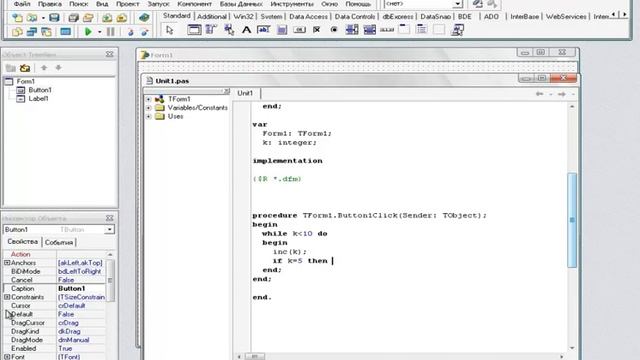Image resolution: width=640 pixels, height=360 pixels.
Task: Click the Caption value Button1 field
Action: (81, 289)
